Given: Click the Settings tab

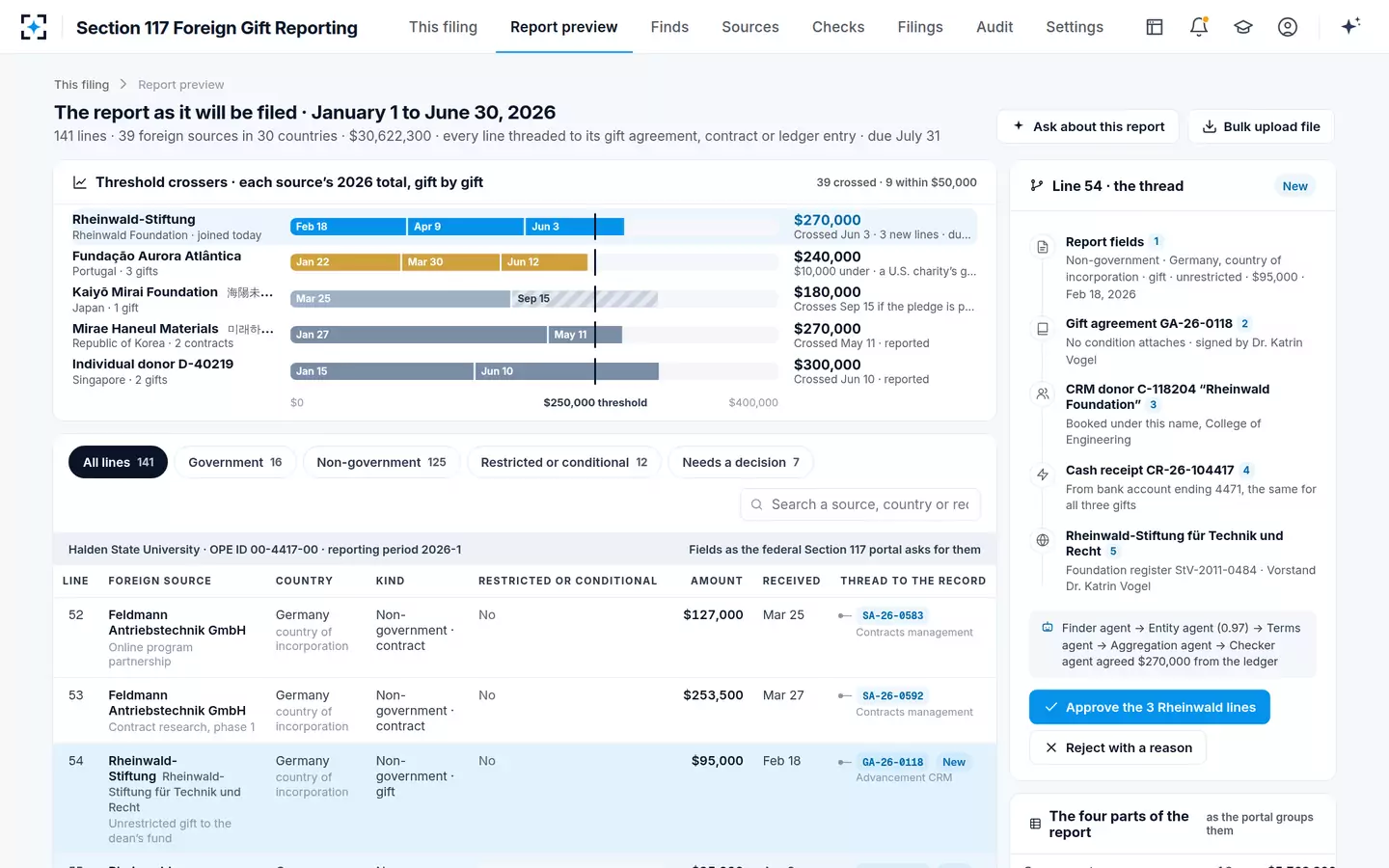Looking at the screenshot, I should (1075, 27).
